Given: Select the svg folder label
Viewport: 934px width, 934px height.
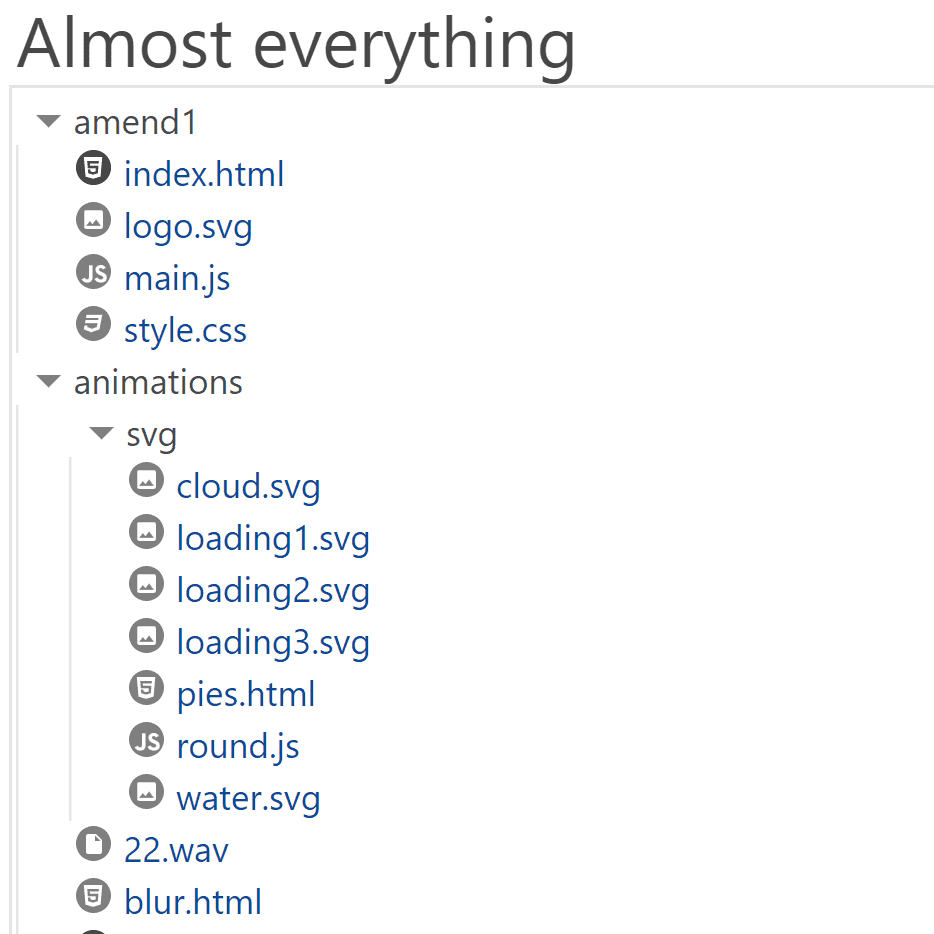Looking at the screenshot, I should tap(152, 435).
